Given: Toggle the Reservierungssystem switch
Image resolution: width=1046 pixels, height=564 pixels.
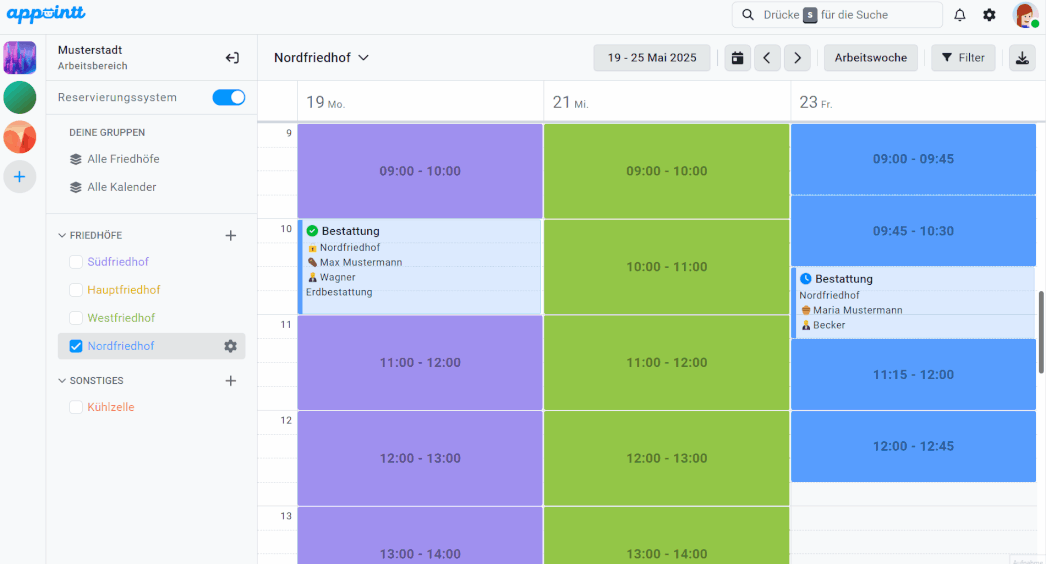Looking at the screenshot, I should tap(229, 97).
